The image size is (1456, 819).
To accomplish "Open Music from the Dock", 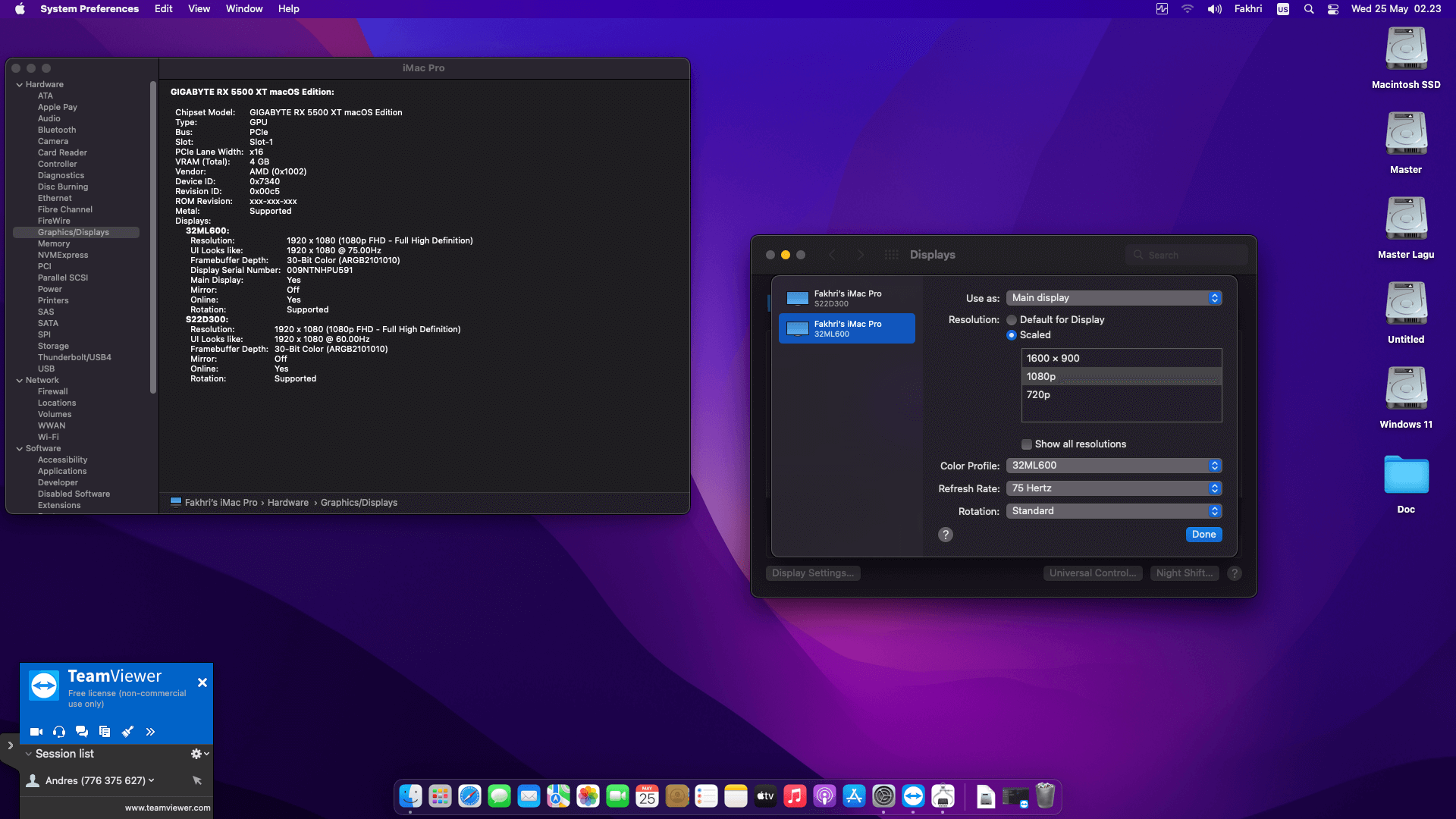I will pos(795,796).
